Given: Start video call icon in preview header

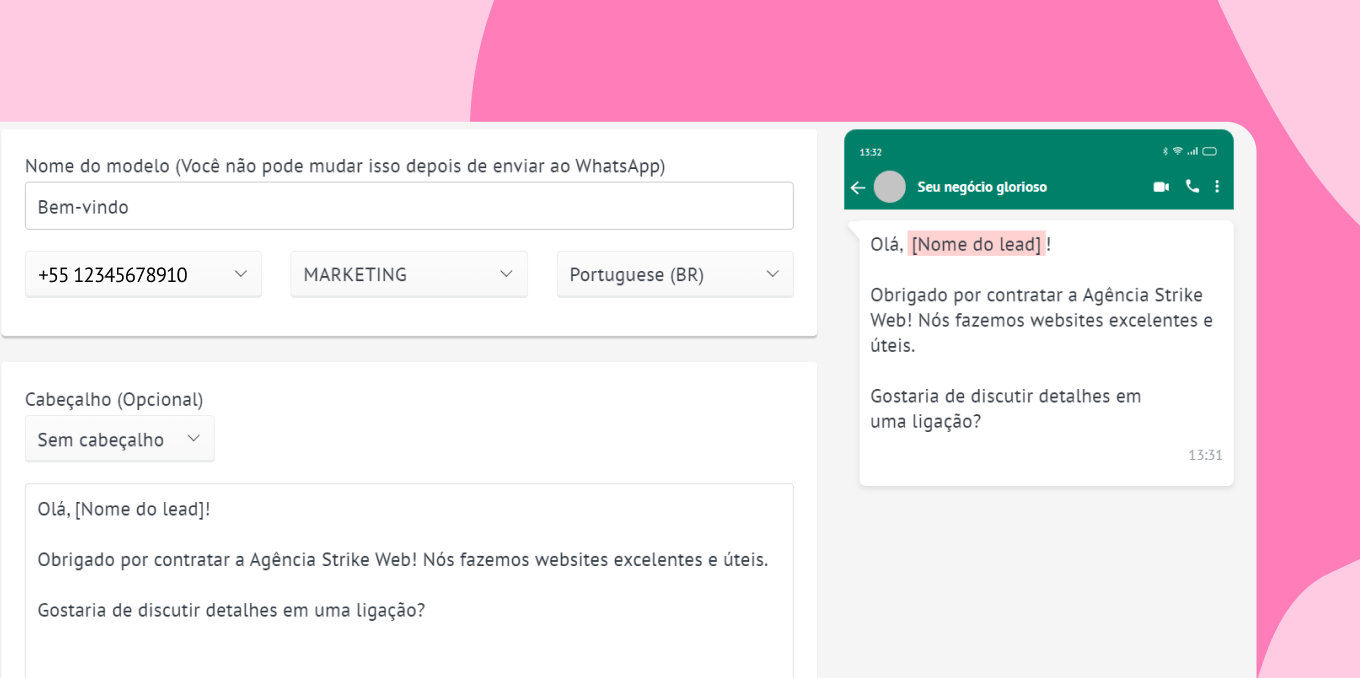Looking at the screenshot, I should point(1161,187).
